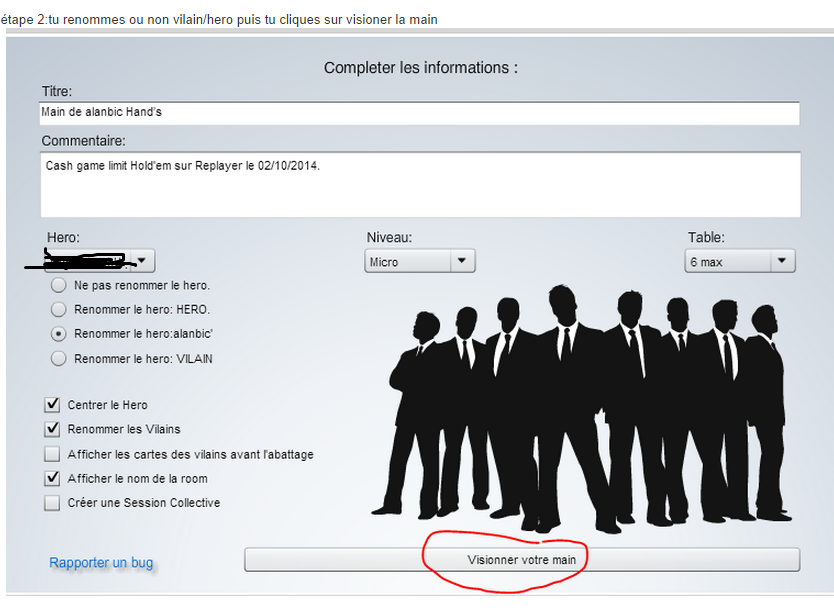
Task: Open the Hero dropdown list
Action: 100,261
